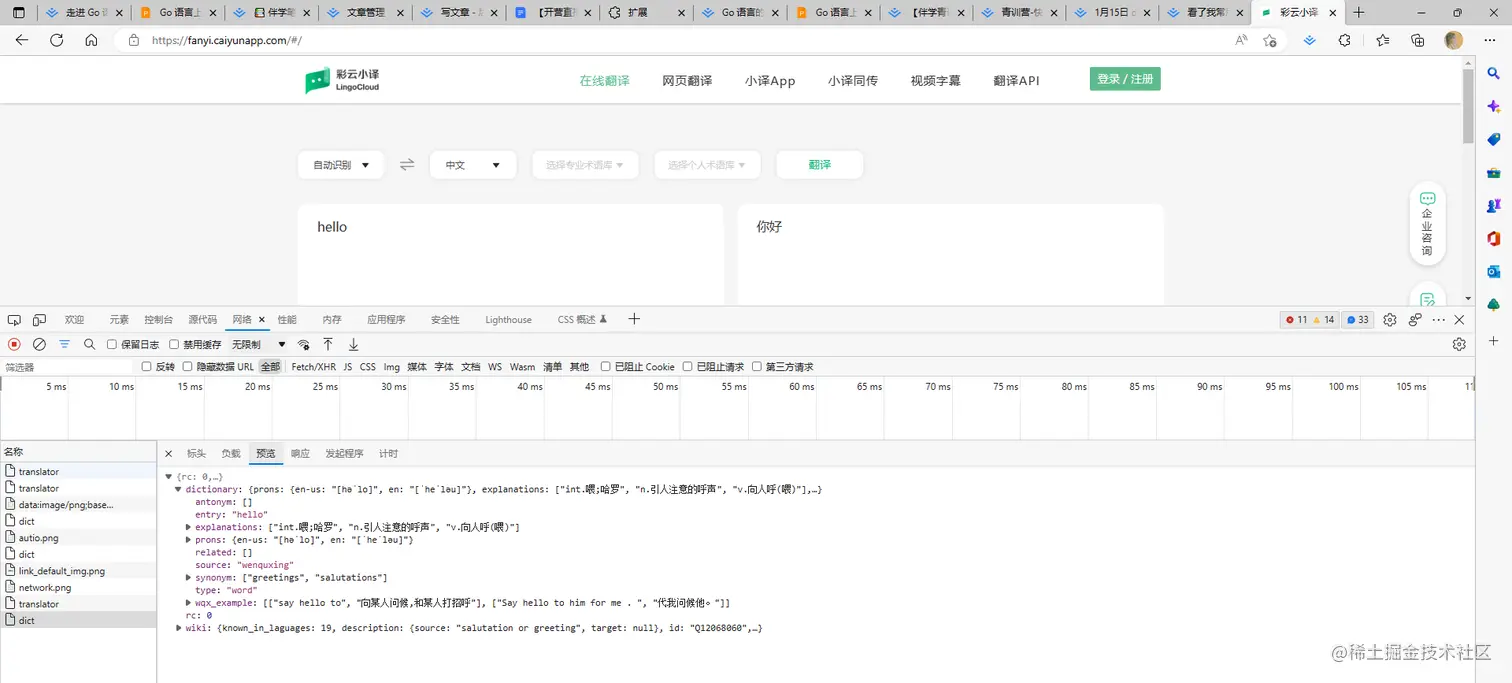Check the 已阻止请求 checkbox
The width and height of the screenshot is (1512, 683).
688,367
